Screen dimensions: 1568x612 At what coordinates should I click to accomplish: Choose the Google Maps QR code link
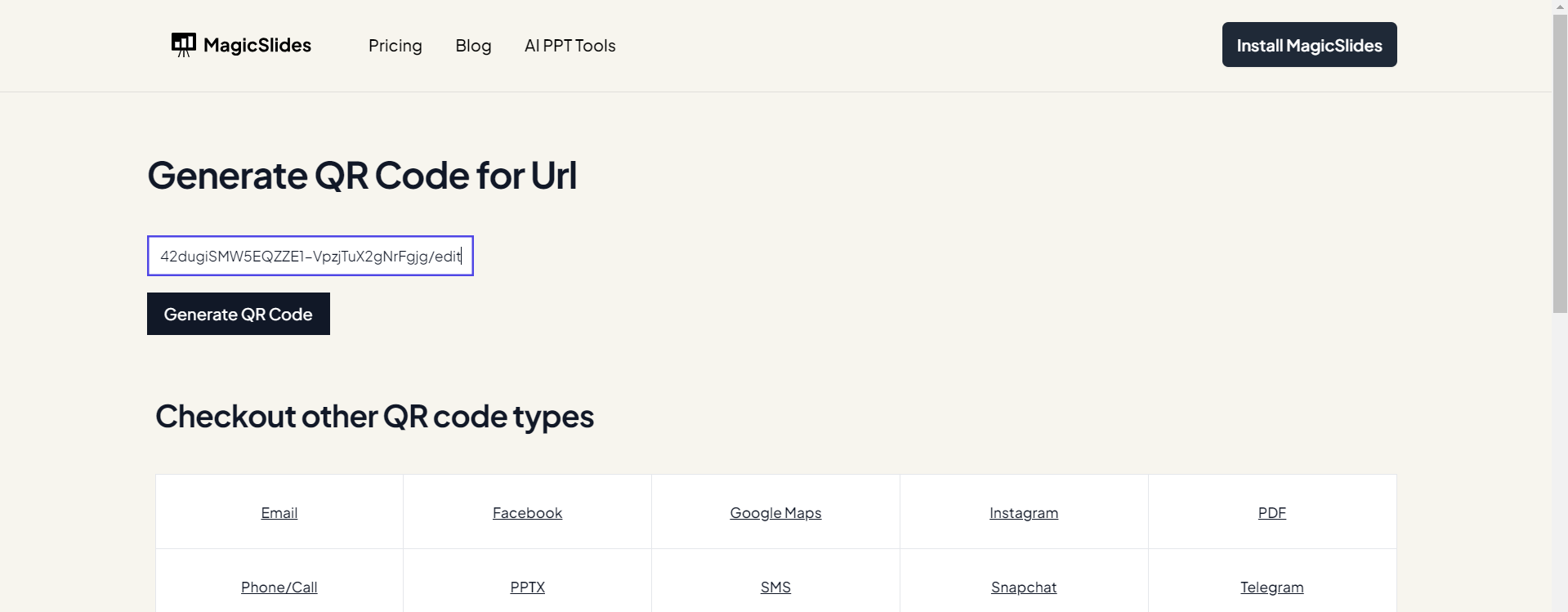tap(775, 513)
